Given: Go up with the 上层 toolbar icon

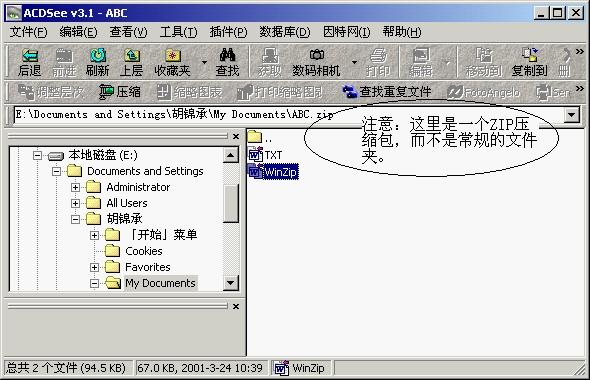Looking at the screenshot, I should [131, 62].
